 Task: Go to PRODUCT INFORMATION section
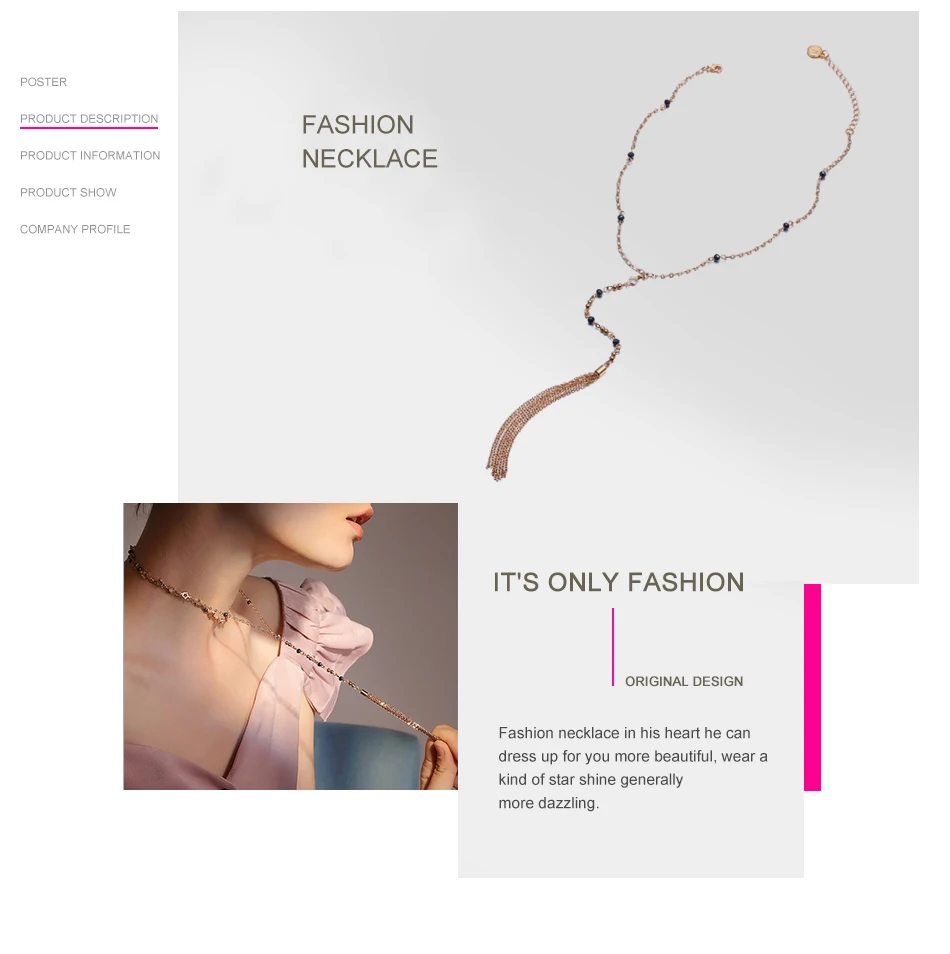tap(90, 156)
